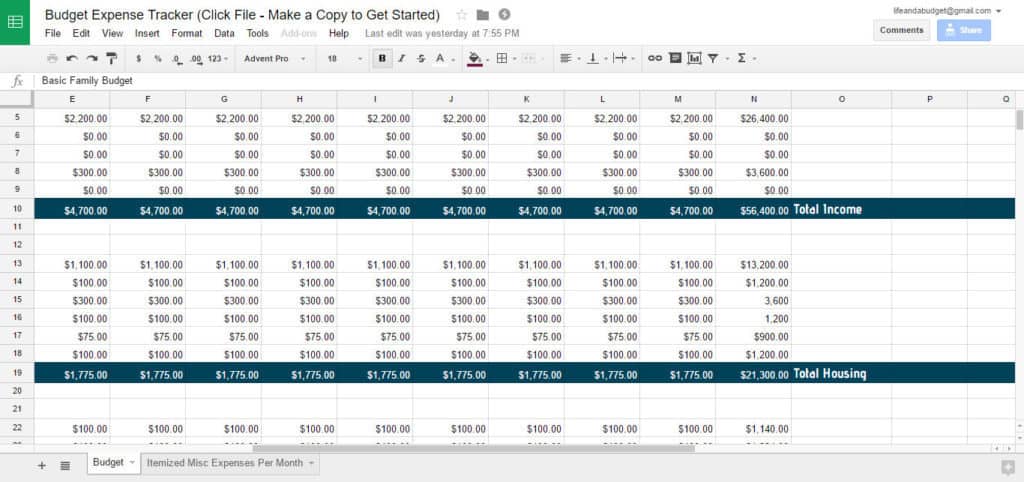Click the horizontal scrollbar thumb
Image resolution: width=1024 pixels, height=482 pixels.
point(473,449)
